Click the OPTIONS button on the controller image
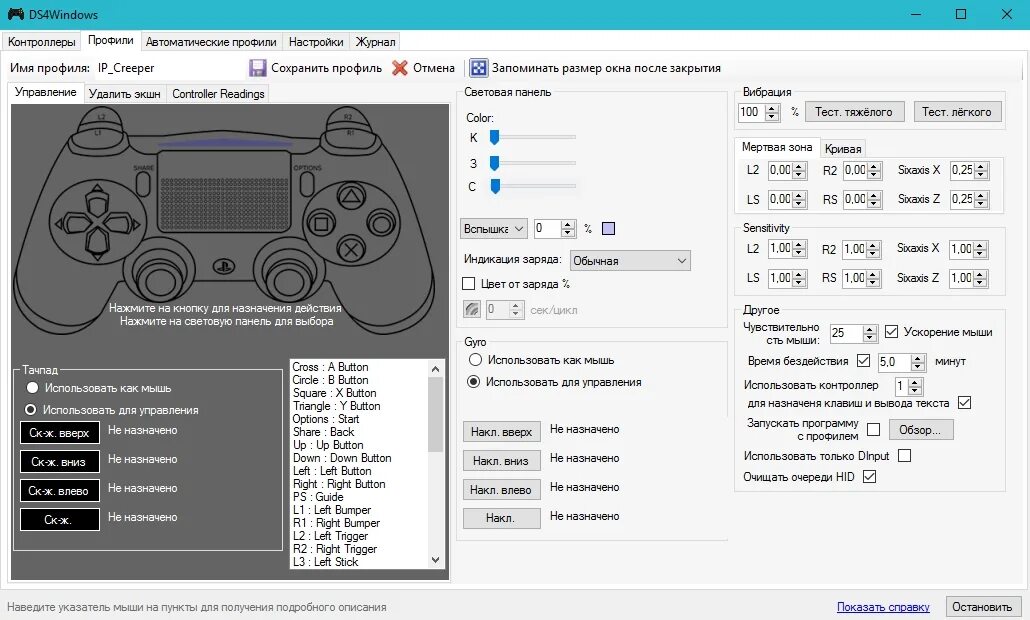The height and width of the screenshot is (620, 1030). tap(307, 183)
